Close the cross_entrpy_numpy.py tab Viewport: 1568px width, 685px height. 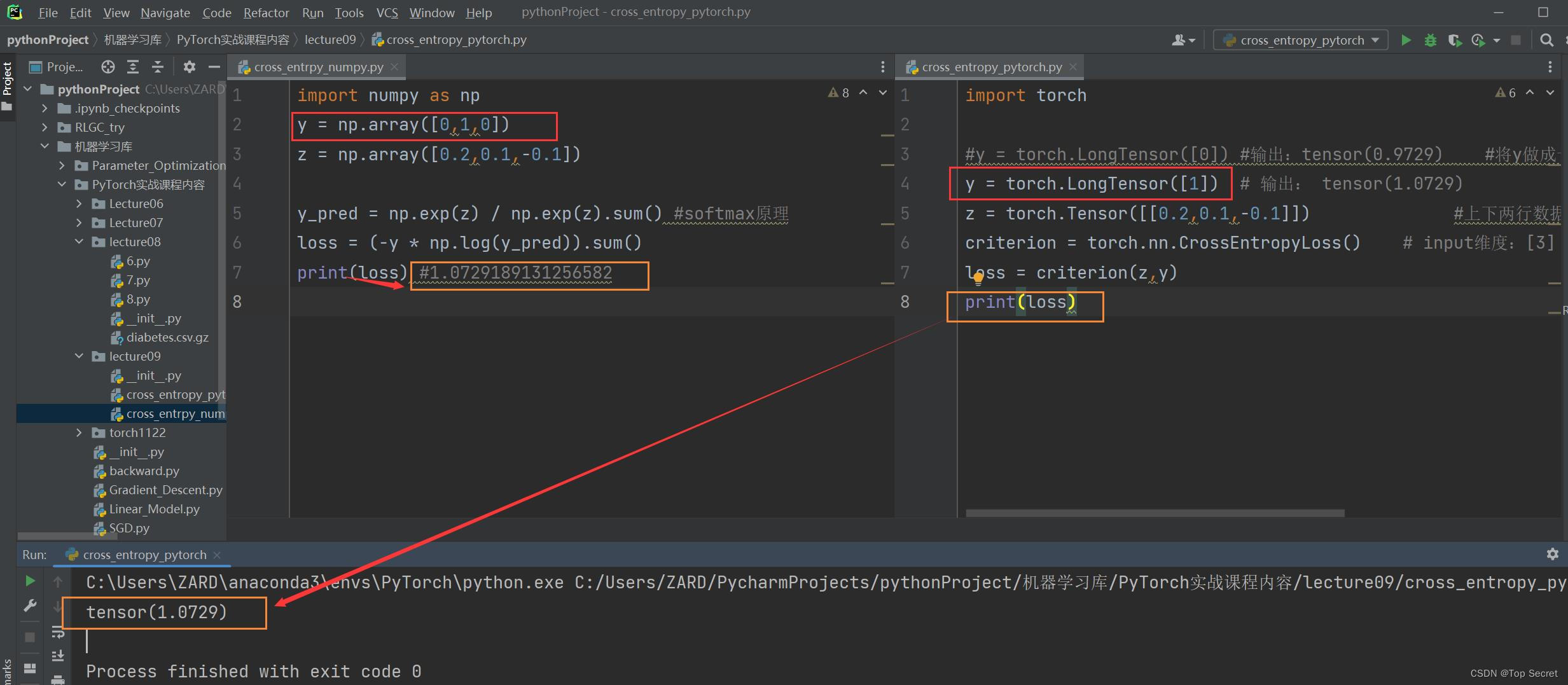(x=394, y=67)
